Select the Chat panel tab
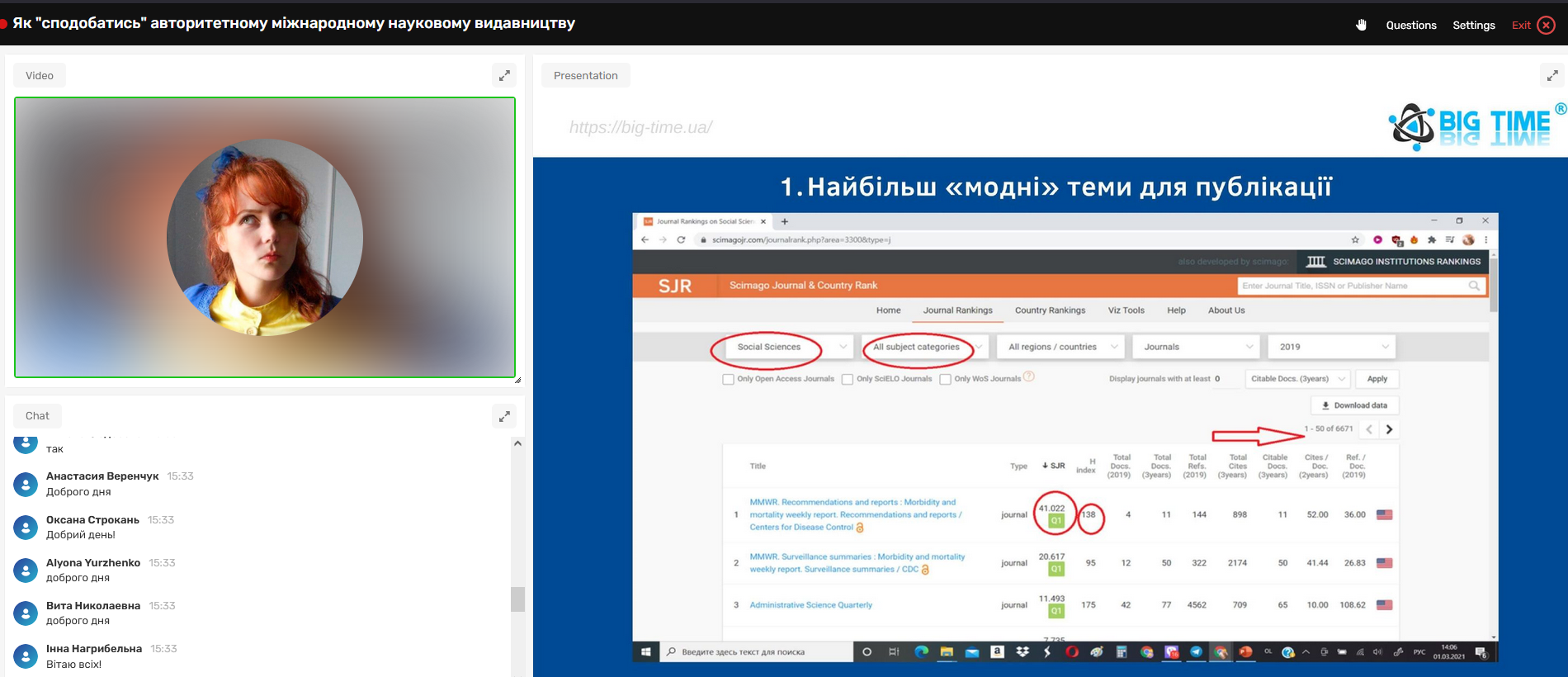1568x677 pixels. 37,416
